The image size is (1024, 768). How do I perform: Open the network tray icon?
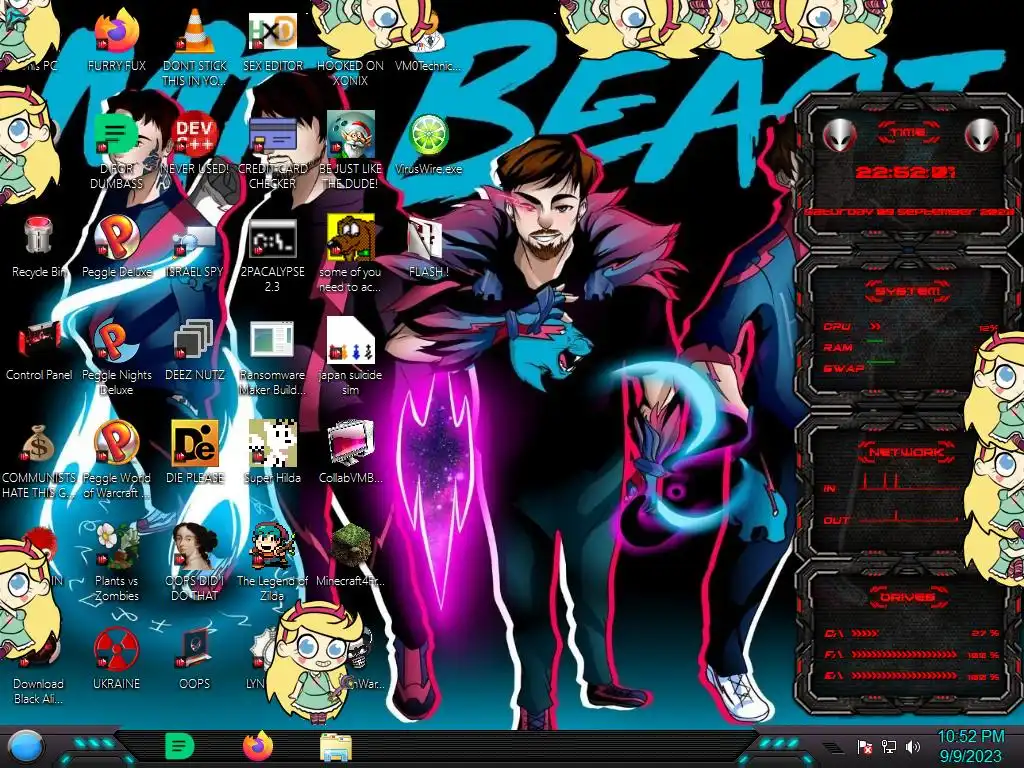point(889,746)
